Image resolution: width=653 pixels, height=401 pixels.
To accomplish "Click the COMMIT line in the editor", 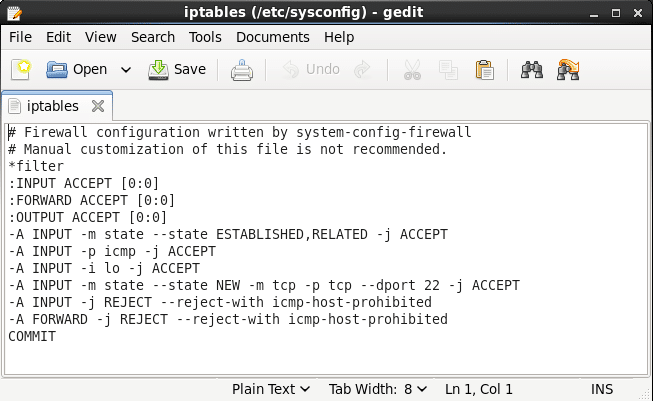I will (x=32, y=336).
